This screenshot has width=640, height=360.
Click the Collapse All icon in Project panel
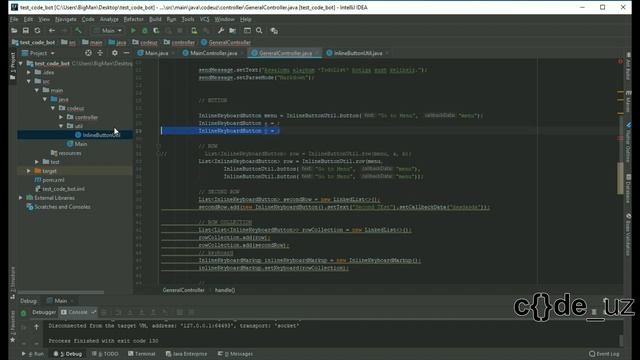[100, 53]
